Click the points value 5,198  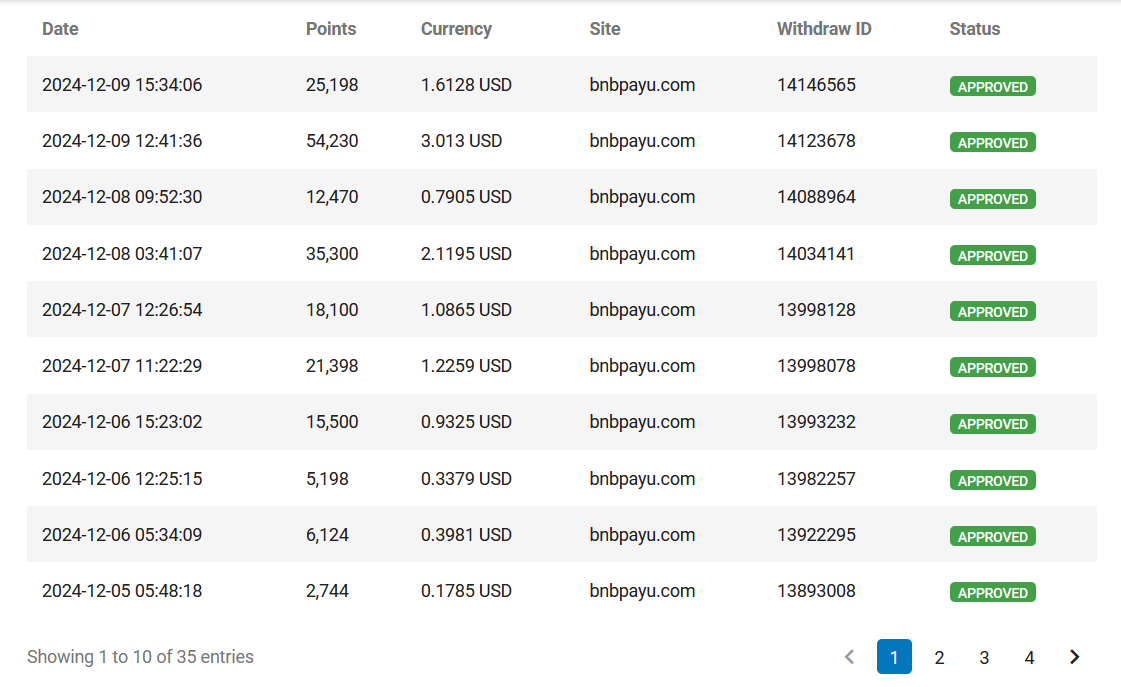[327, 478]
